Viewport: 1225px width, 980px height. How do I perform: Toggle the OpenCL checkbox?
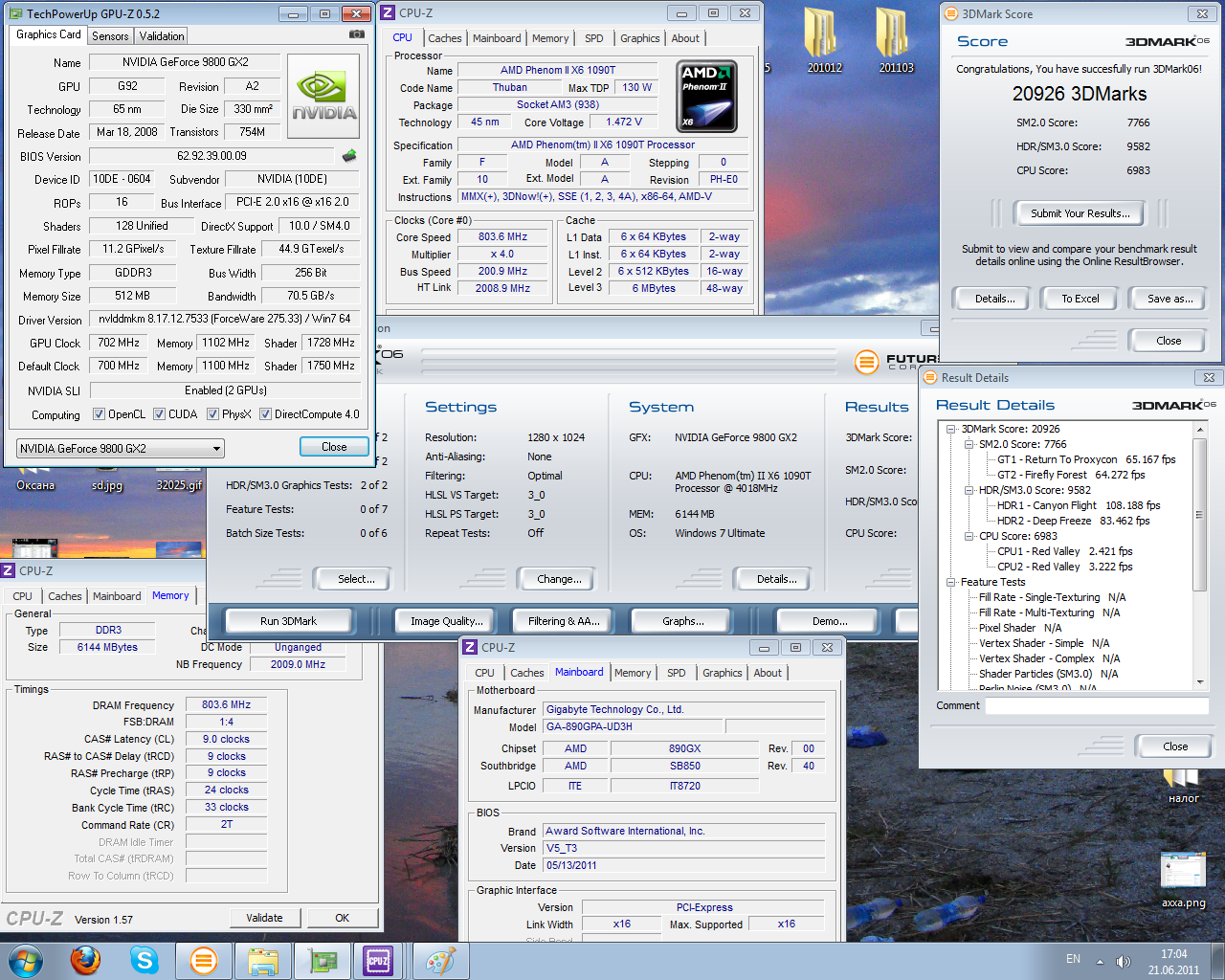[x=99, y=414]
